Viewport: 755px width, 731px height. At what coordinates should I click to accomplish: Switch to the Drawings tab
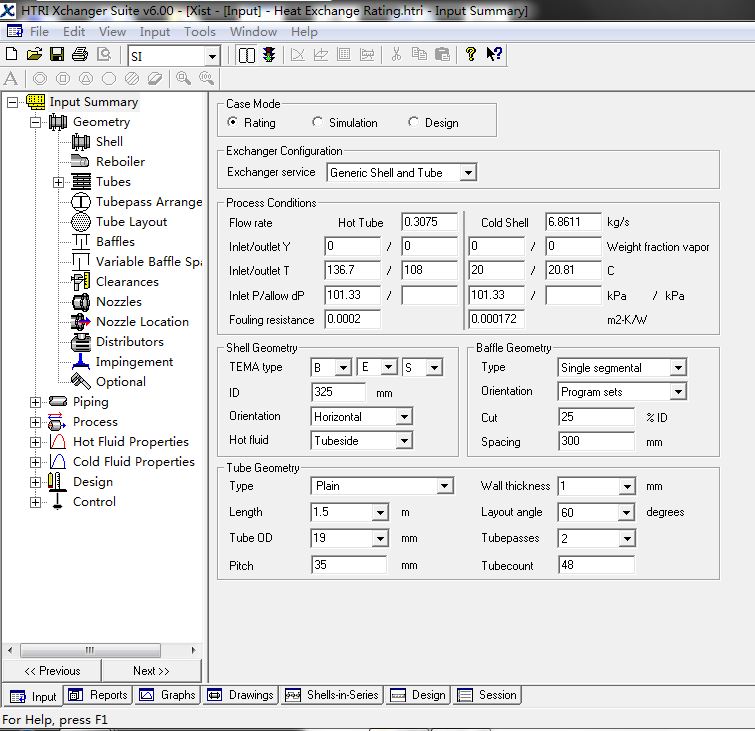click(240, 695)
